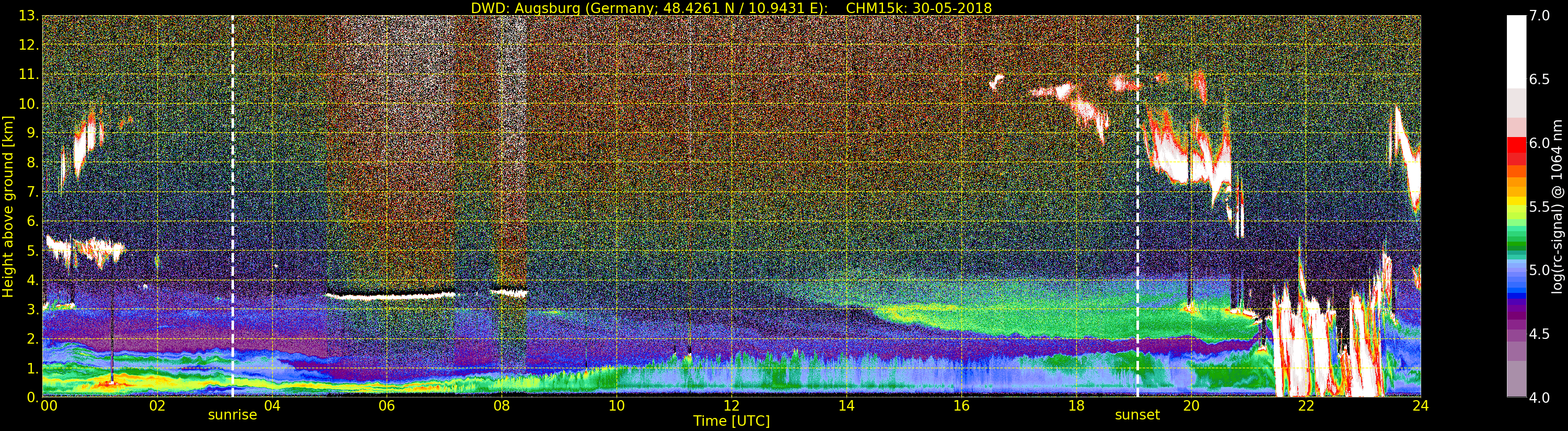Click the '24' tick on the time axis
This screenshot has height=431, width=1568.
point(1420,406)
